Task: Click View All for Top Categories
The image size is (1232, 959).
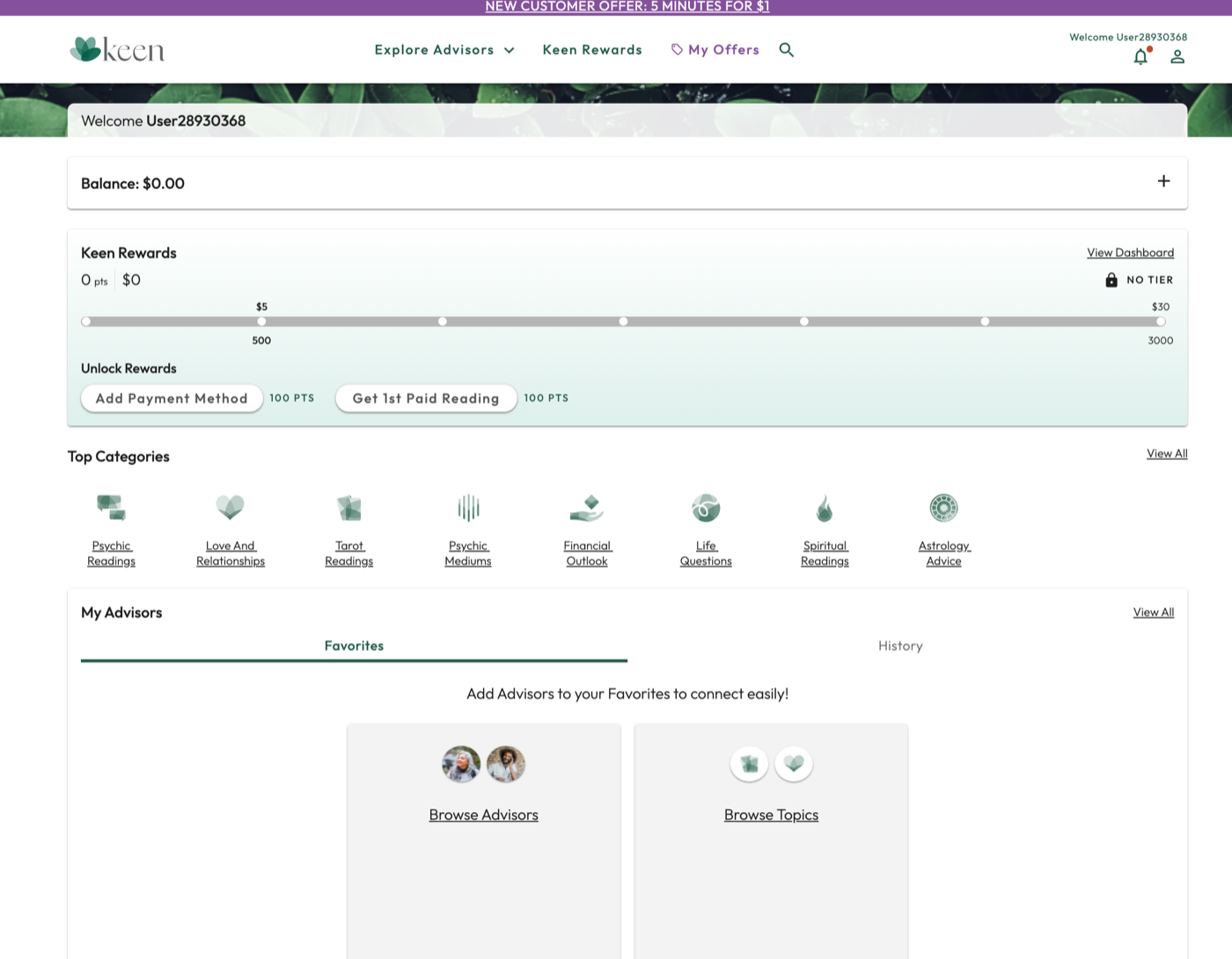Action: point(1167,454)
